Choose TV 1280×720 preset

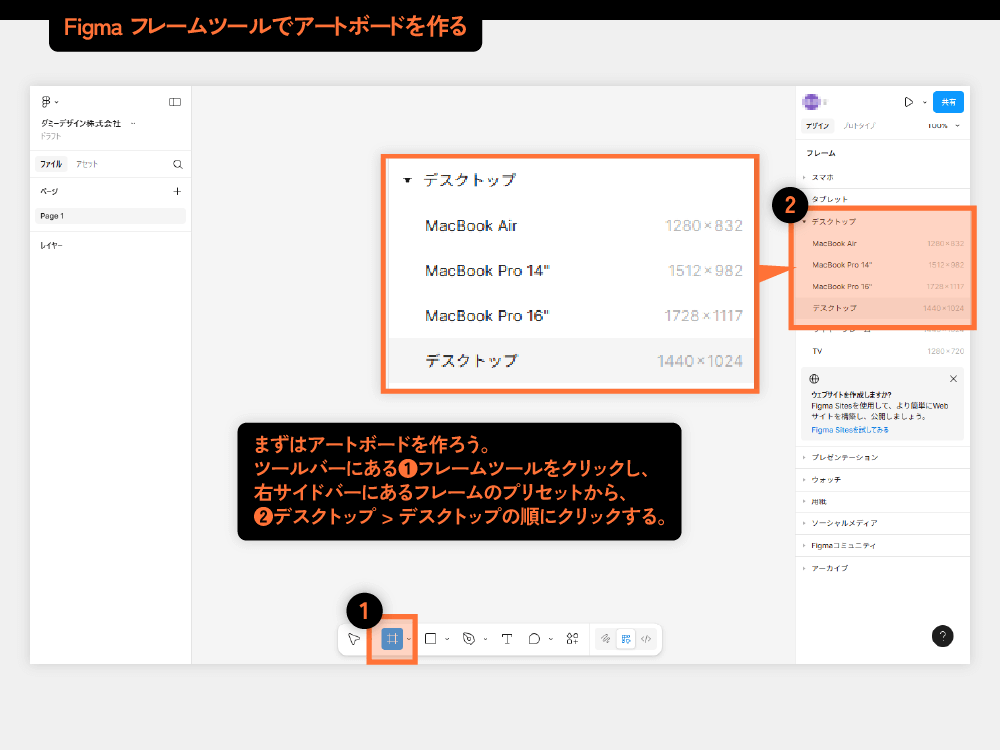[x=883, y=351]
